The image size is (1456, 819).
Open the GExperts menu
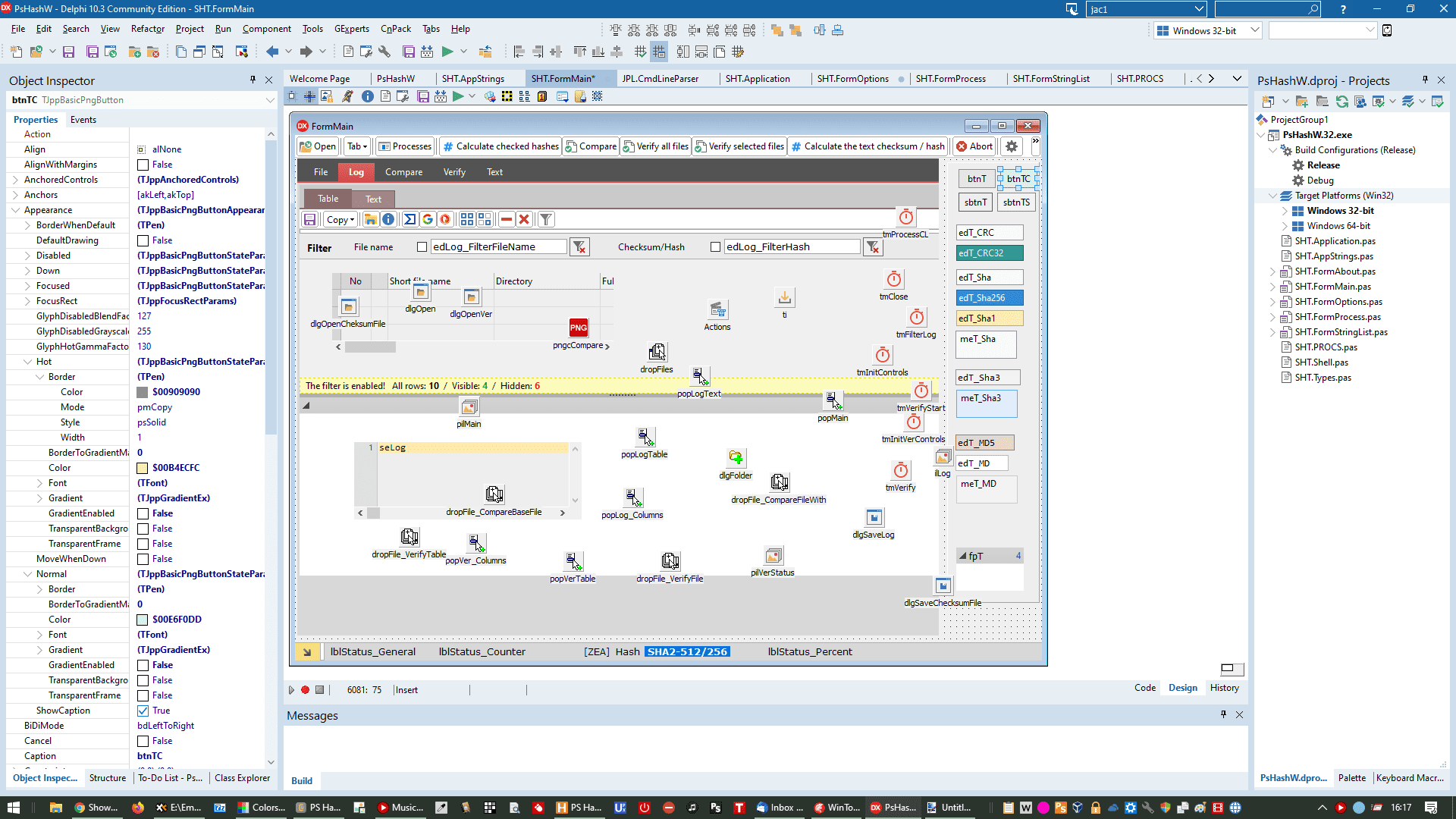pos(351,29)
